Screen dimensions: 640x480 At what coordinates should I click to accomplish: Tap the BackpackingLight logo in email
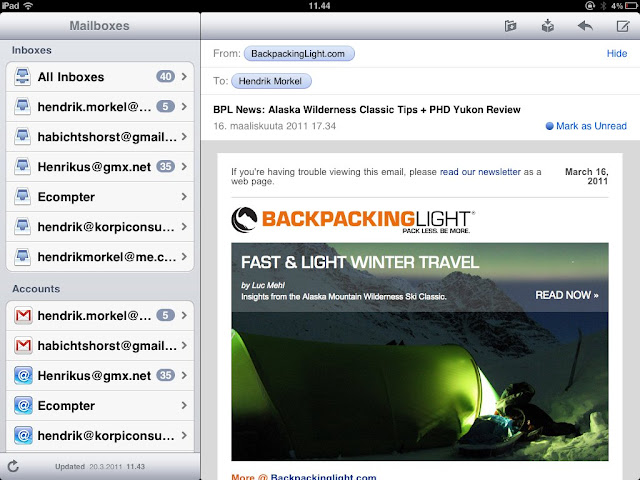tap(353, 220)
